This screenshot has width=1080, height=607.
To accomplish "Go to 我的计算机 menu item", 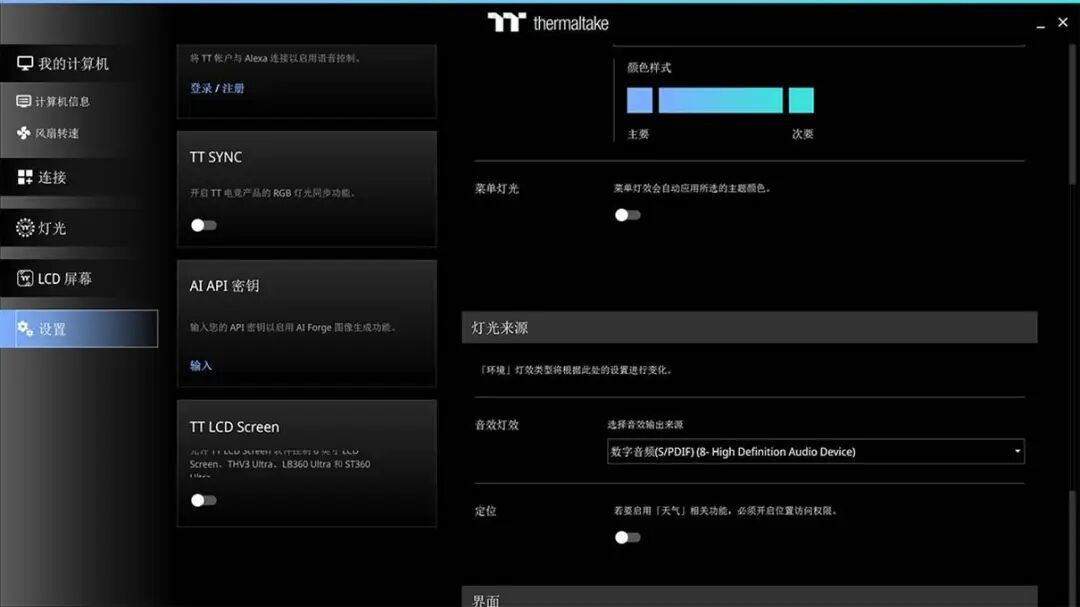I will click(x=79, y=63).
